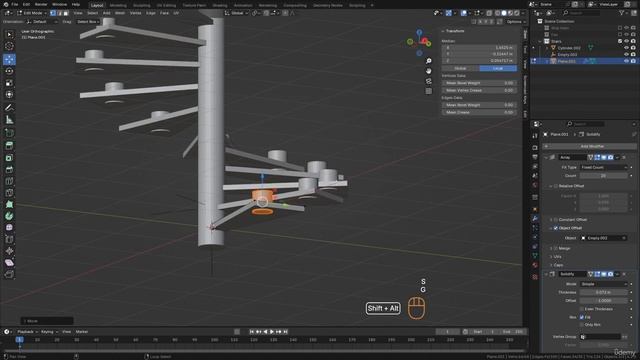Uncheck the Rim Fill checkbox
The height and width of the screenshot is (360, 640).
[x=582, y=317]
